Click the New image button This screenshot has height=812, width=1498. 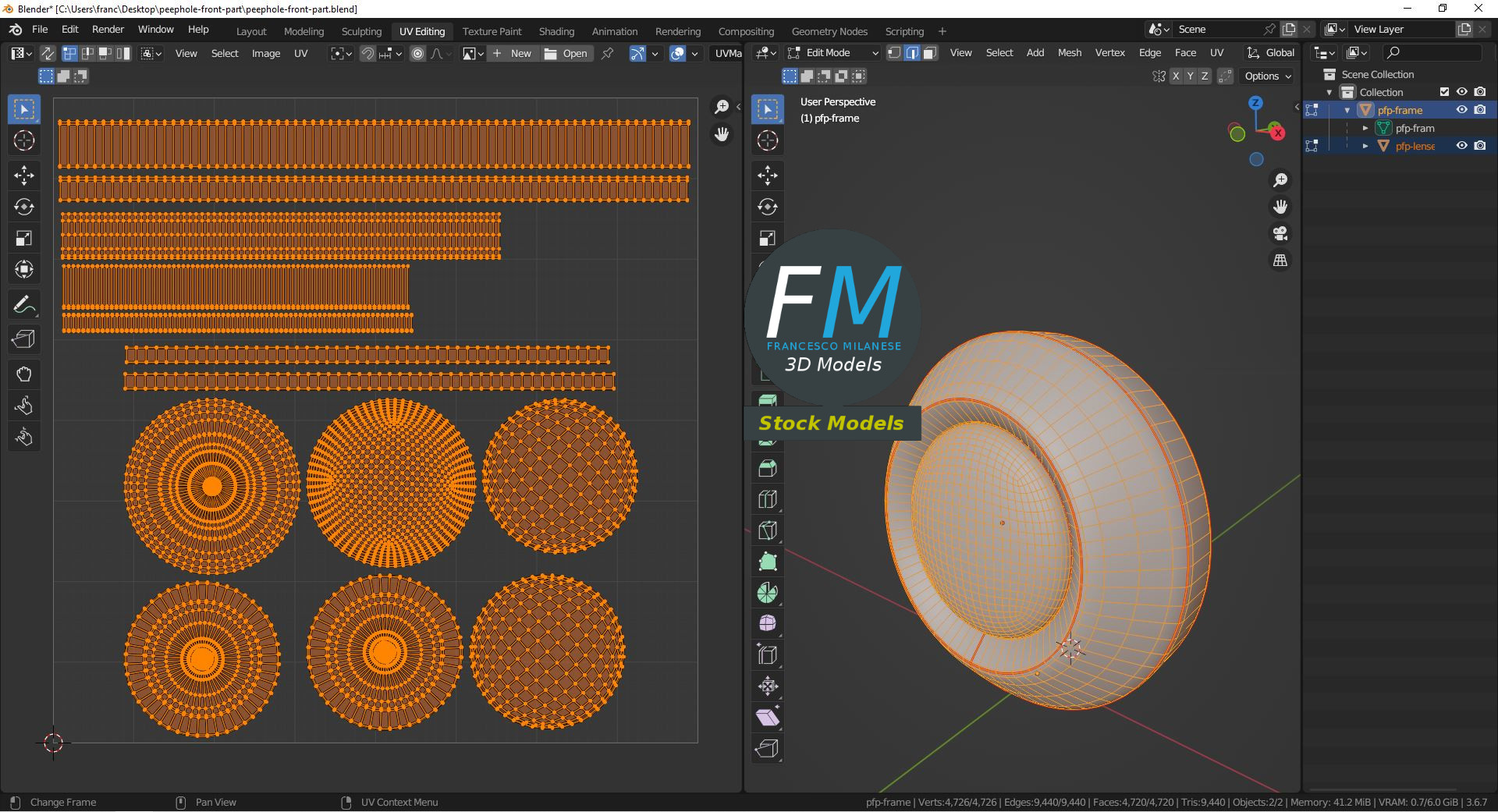[513, 53]
